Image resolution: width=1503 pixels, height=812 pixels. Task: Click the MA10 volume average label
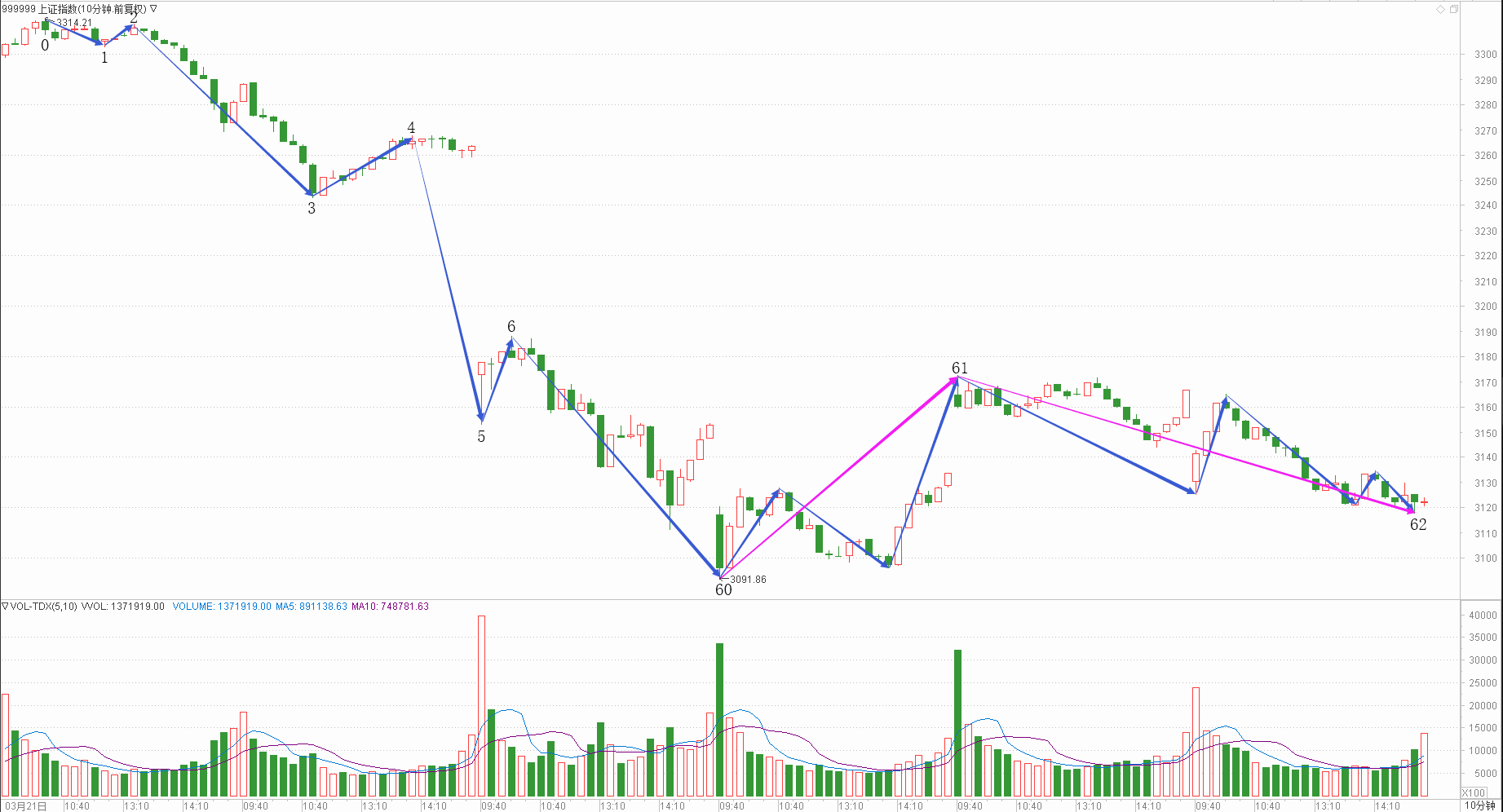click(390, 607)
